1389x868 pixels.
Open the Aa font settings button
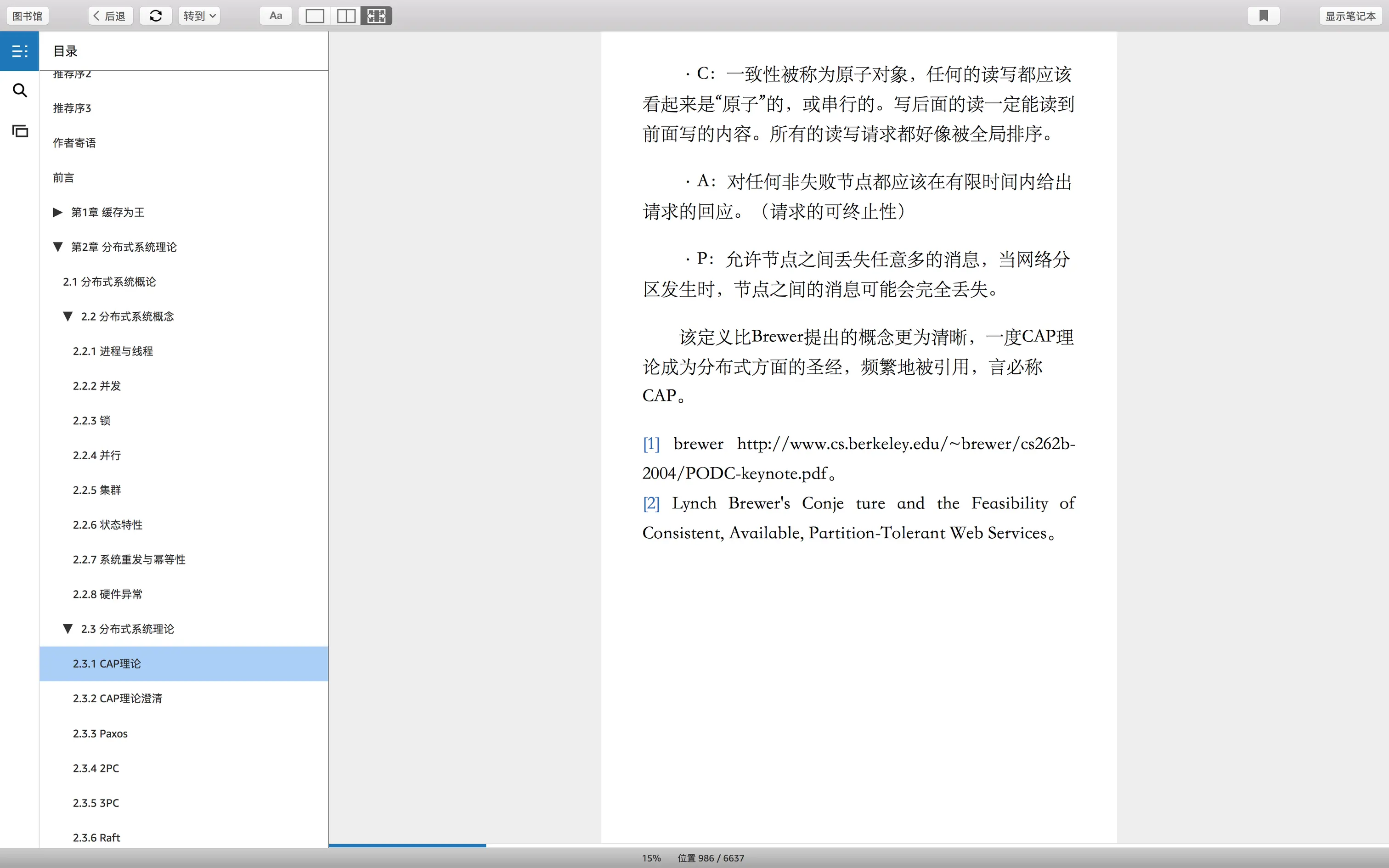click(x=276, y=16)
